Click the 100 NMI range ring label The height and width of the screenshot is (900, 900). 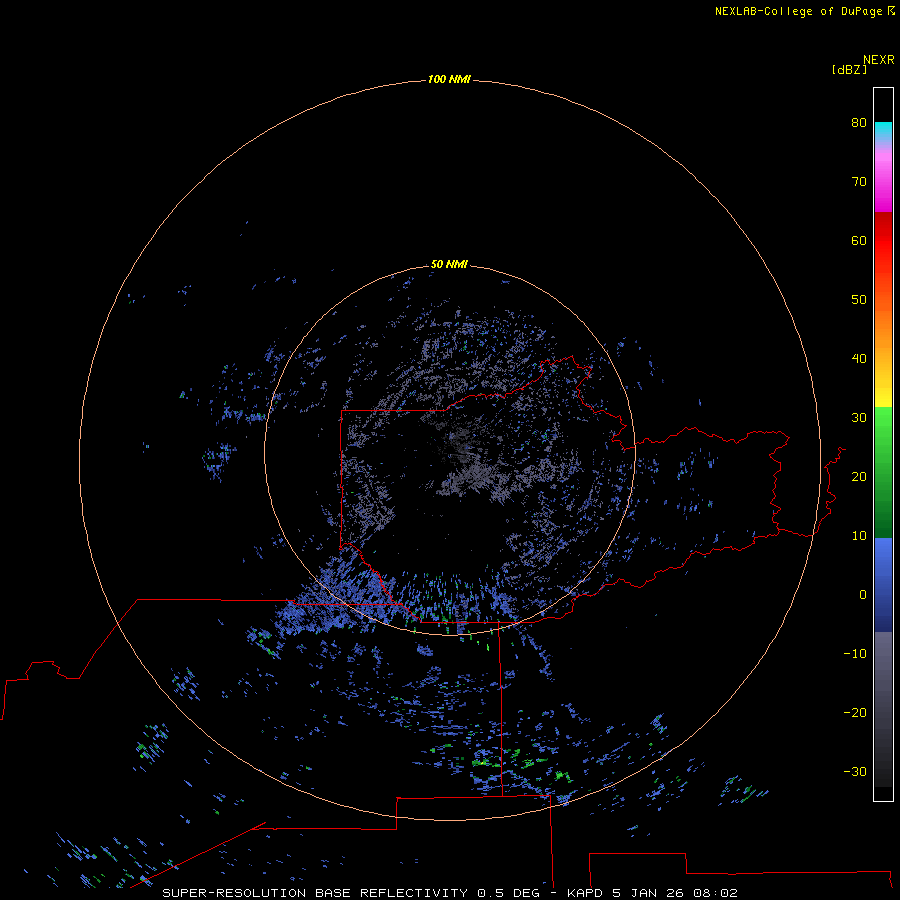[449, 79]
